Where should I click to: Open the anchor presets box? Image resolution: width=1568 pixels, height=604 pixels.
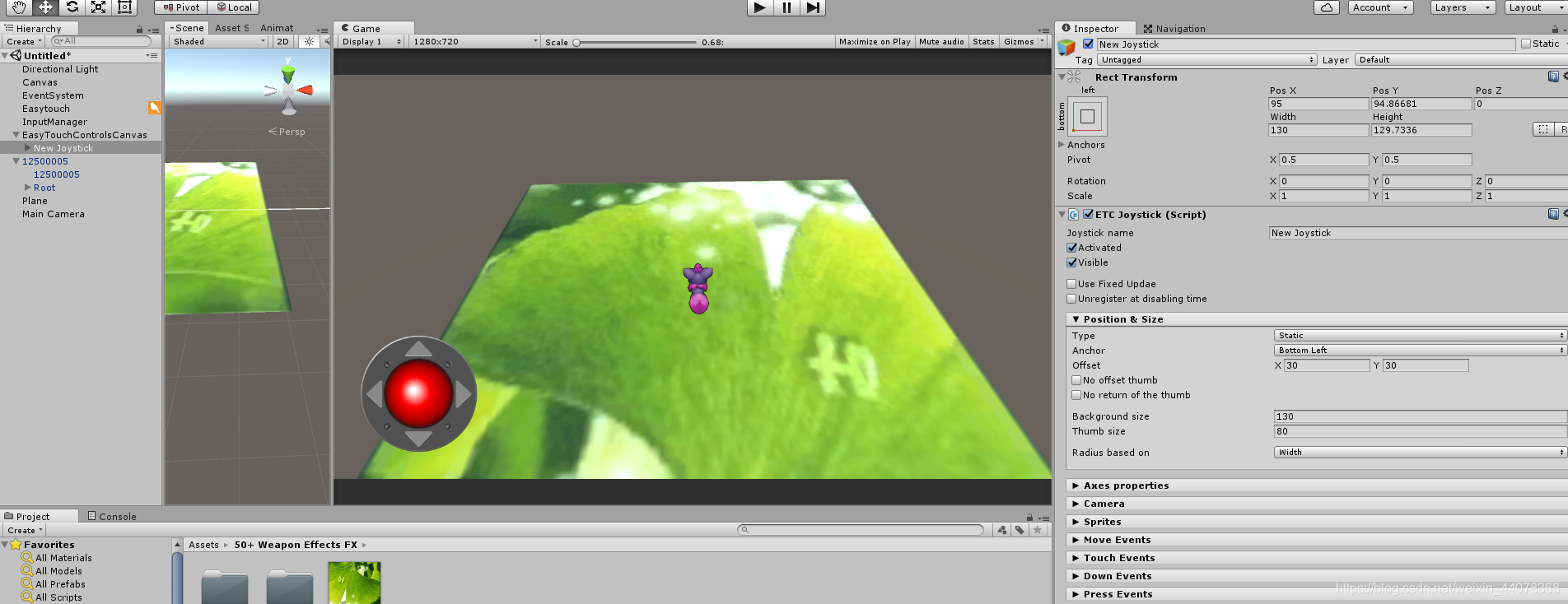[1087, 116]
